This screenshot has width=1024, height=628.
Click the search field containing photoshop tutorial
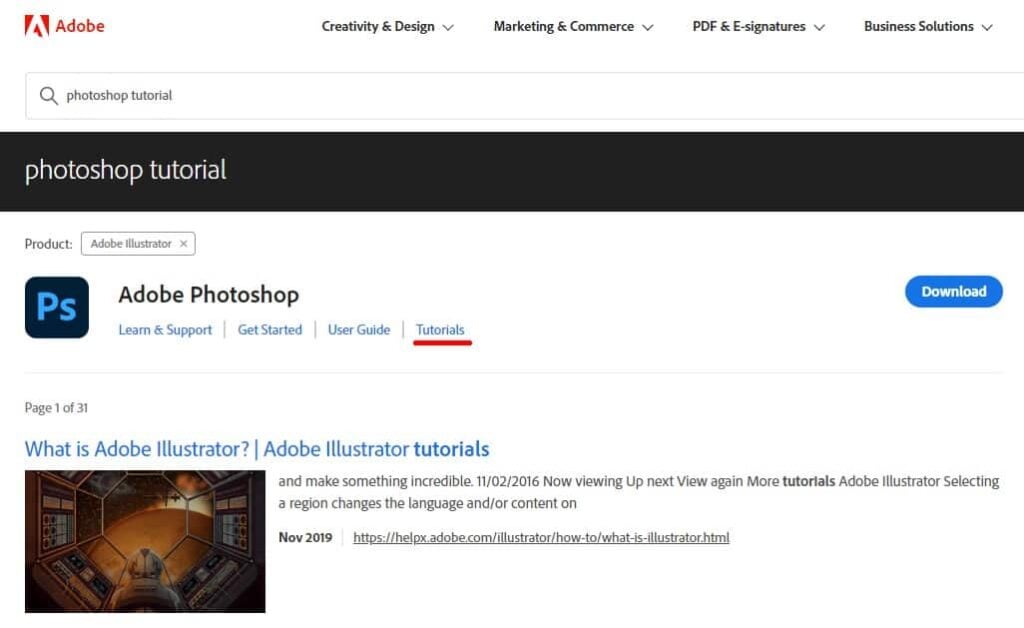click(x=524, y=96)
